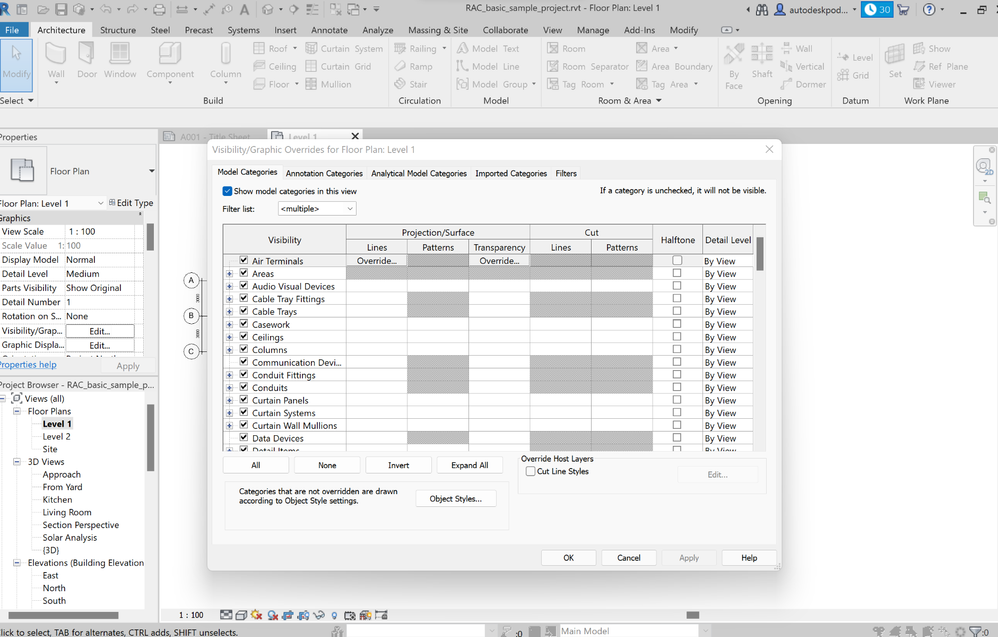Click the Stair tool
This screenshot has height=637, width=998.
point(411,84)
